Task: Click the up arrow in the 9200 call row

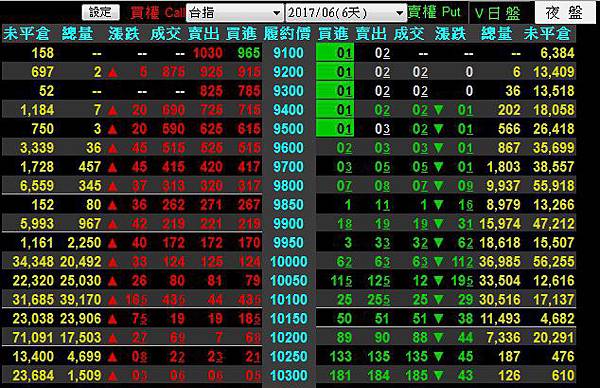Action: click(112, 72)
